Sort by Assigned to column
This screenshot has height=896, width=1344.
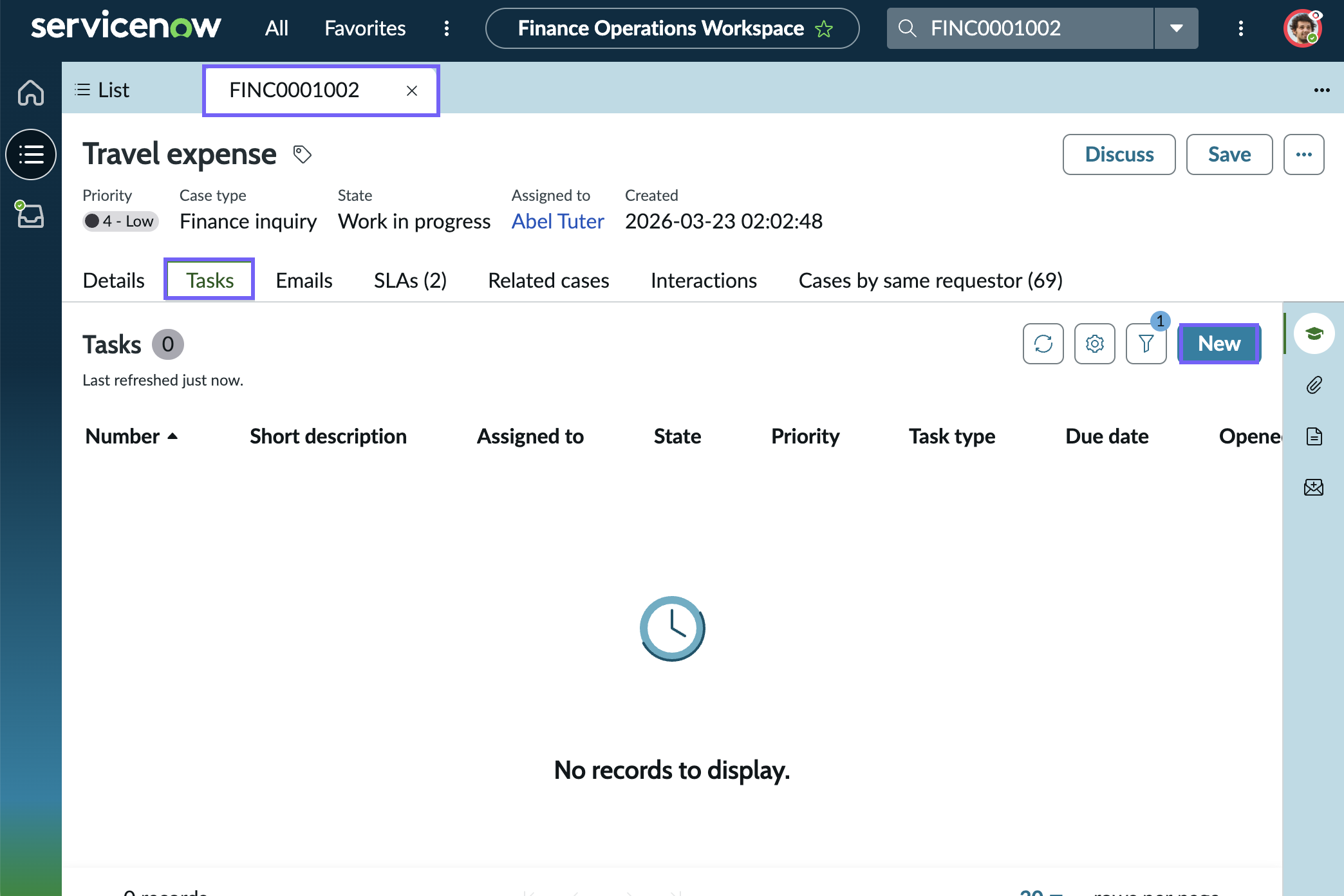click(530, 436)
